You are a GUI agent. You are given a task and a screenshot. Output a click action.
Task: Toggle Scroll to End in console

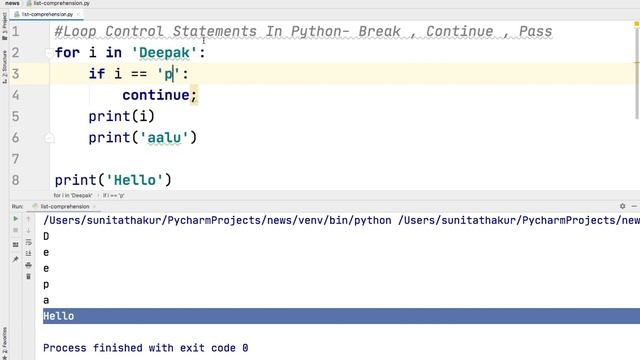click(x=28, y=253)
